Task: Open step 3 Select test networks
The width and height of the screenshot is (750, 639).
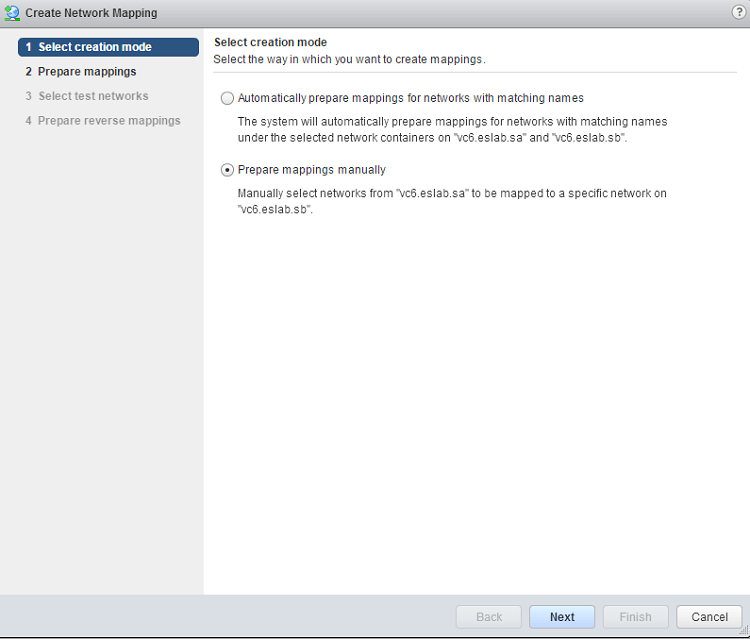Action: (93, 96)
